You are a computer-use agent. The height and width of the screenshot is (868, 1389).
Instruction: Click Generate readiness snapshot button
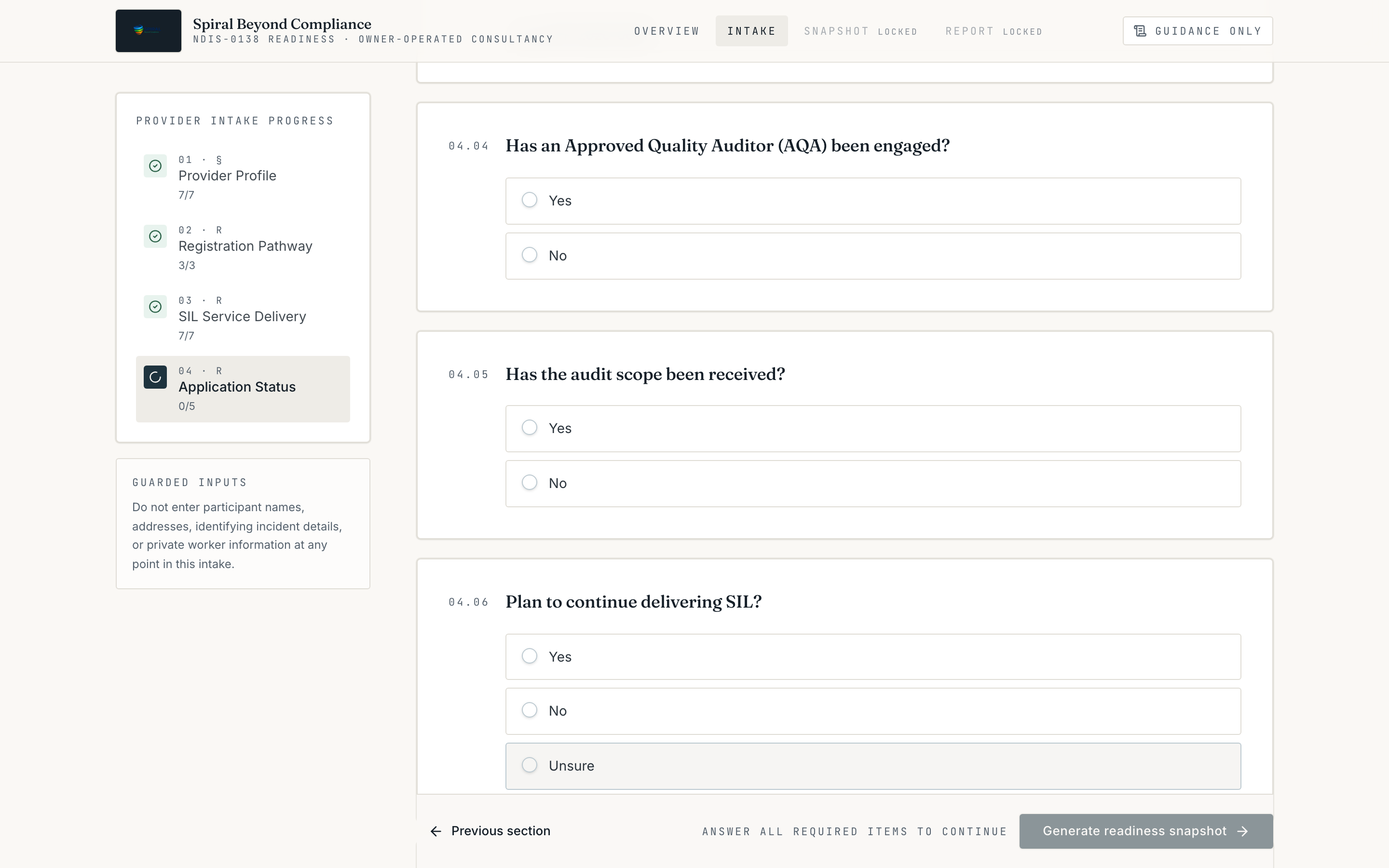click(1145, 831)
